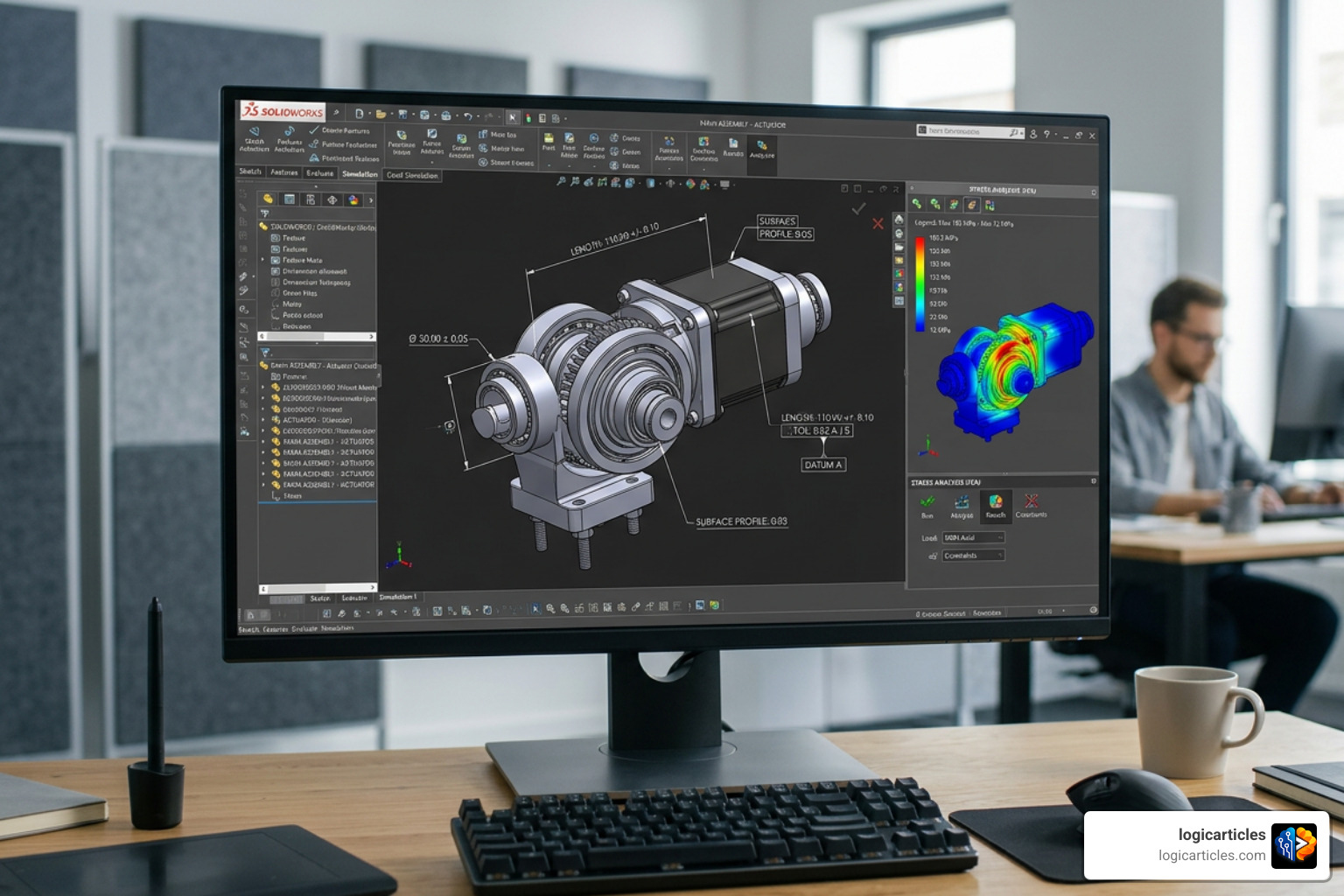
Task: Click the search box in title bar
Action: click(x=969, y=131)
